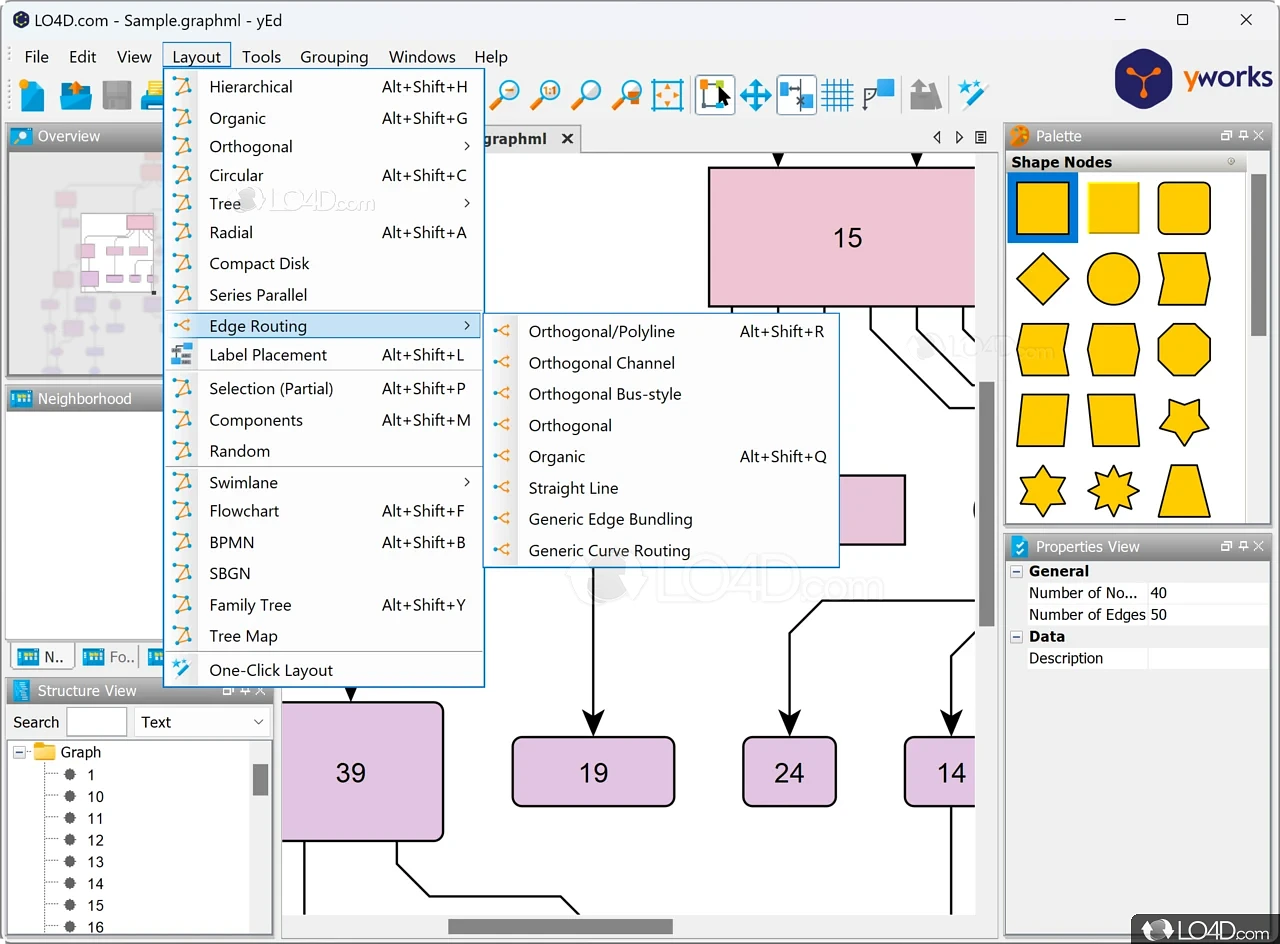Click the magic wand One-Click Layout toolbar icon
Viewport: 1280px width, 944px height.
point(972,95)
